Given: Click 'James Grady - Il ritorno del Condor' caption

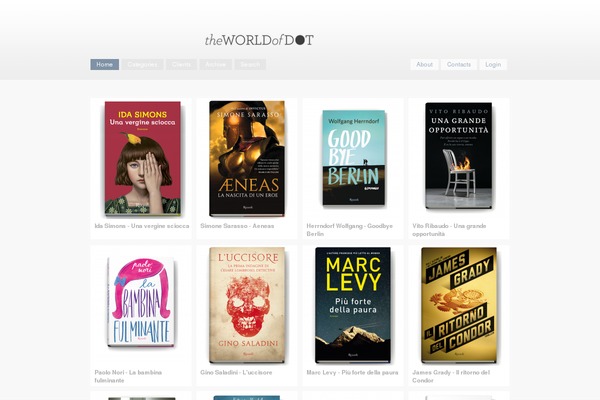Looking at the screenshot, I should click(451, 376).
